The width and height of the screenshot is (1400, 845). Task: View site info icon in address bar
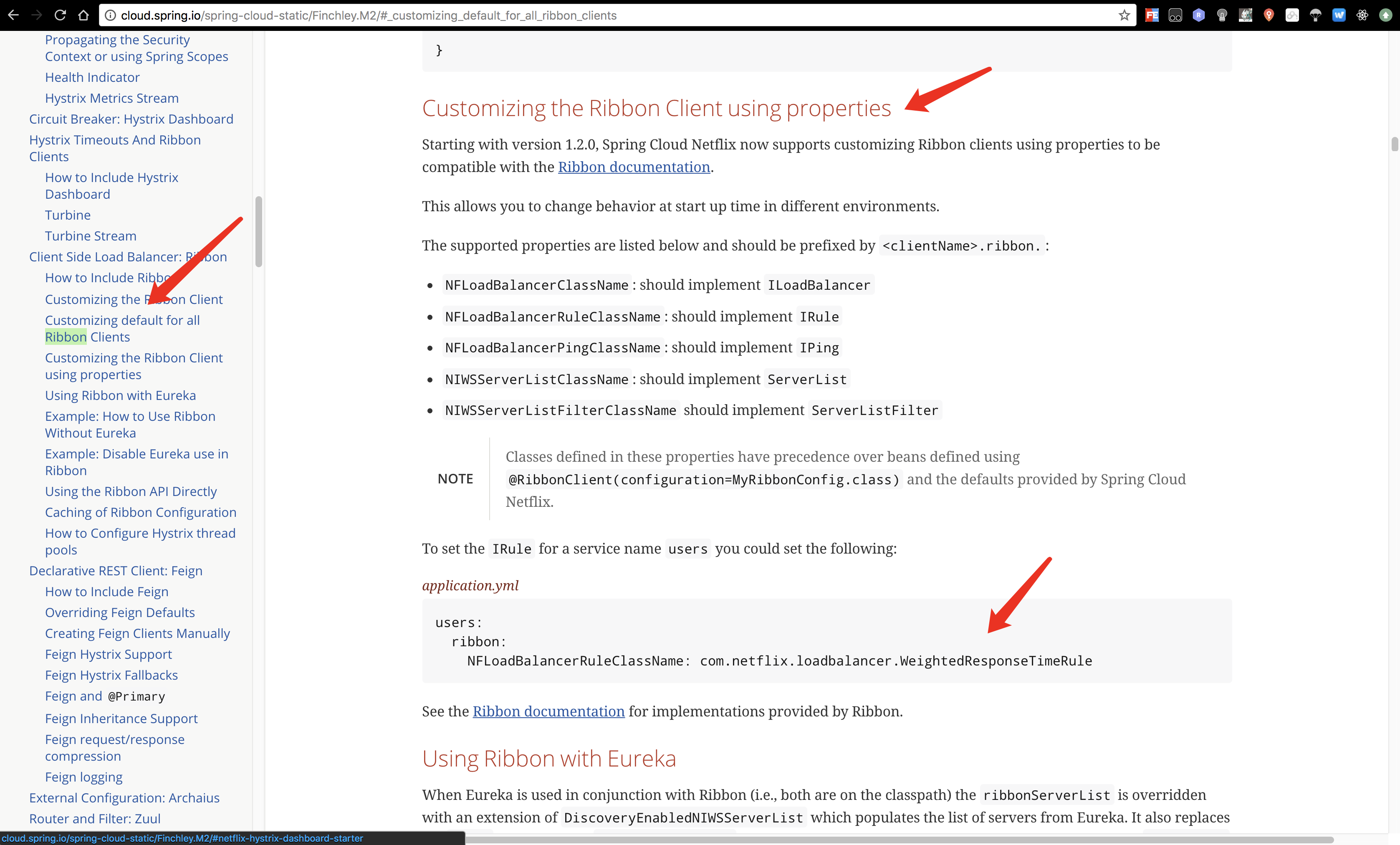110,15
